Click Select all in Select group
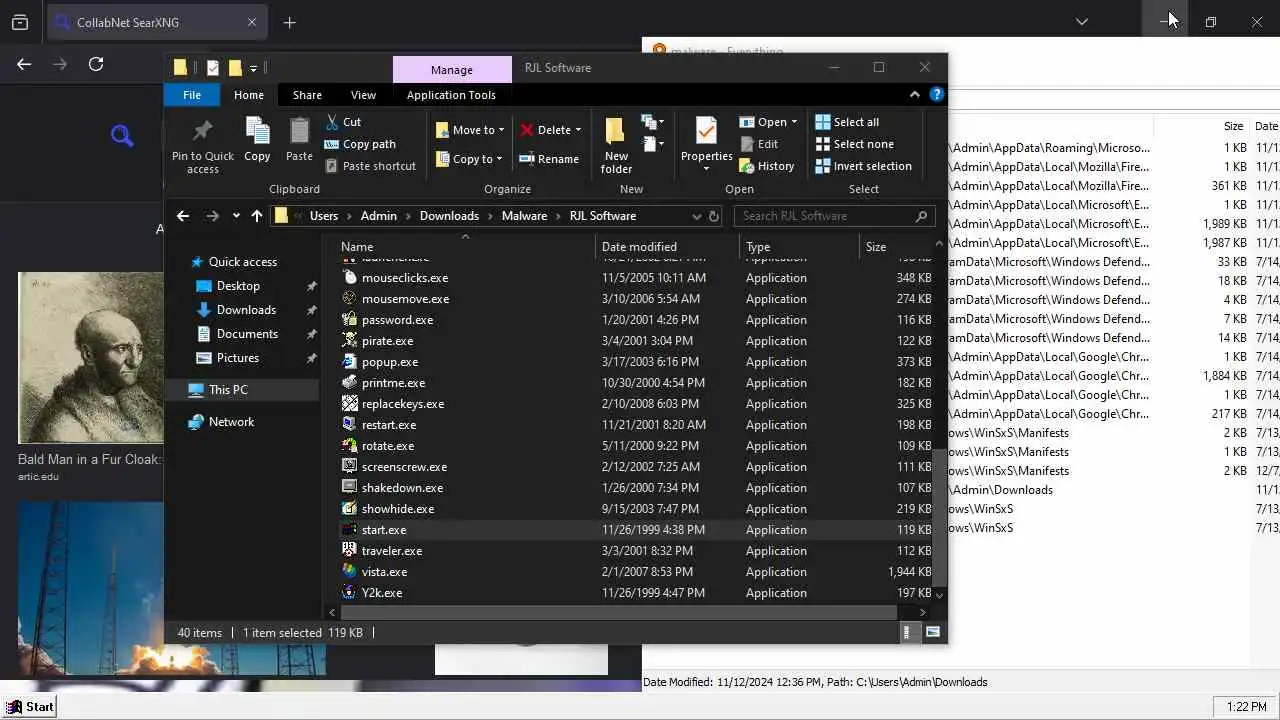The height and width of the screenshot is (720, 1280). click(847, 122)
